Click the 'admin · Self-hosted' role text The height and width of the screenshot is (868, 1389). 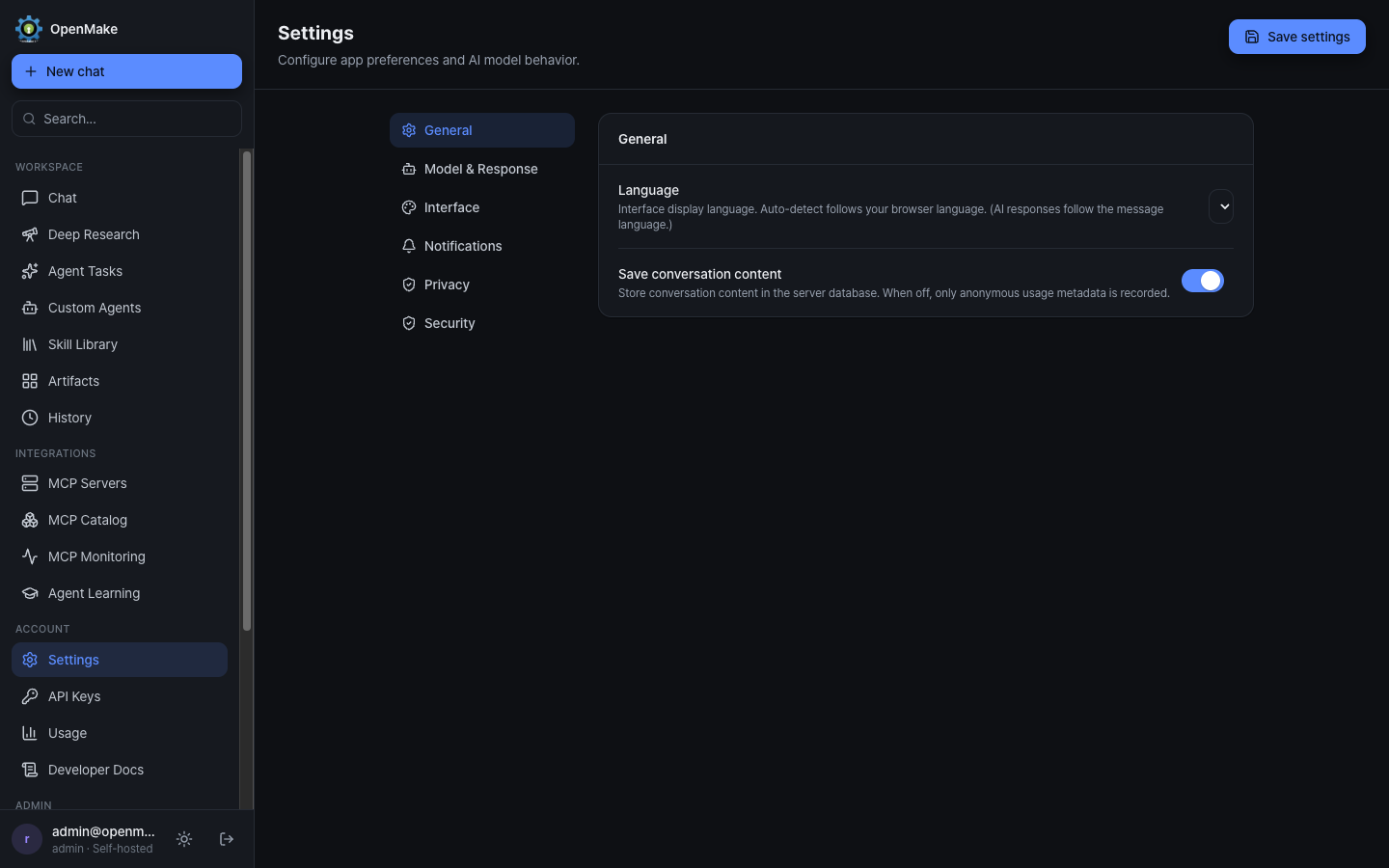coord(102,849)
